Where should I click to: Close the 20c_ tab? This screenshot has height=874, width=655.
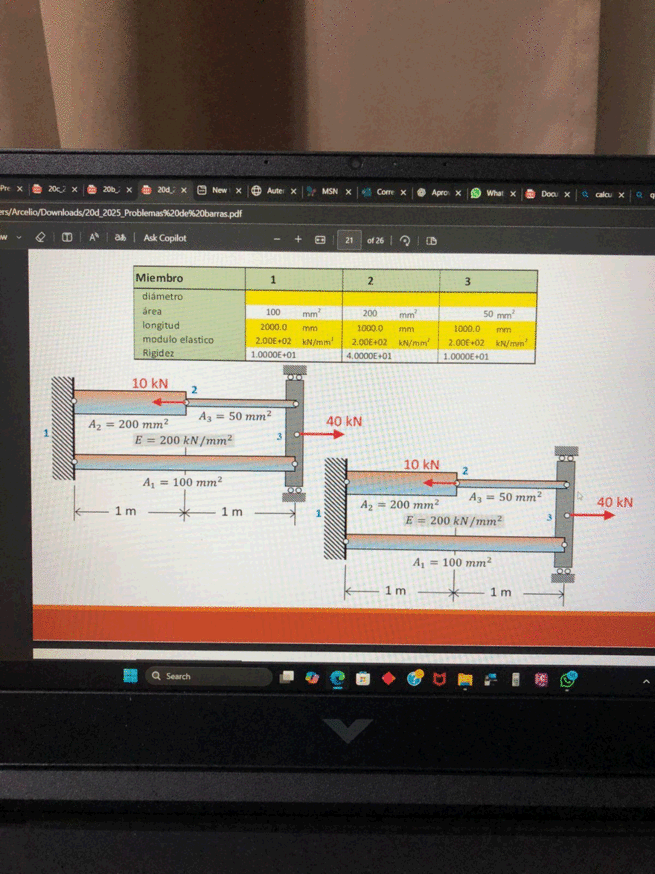pos(74,190)
